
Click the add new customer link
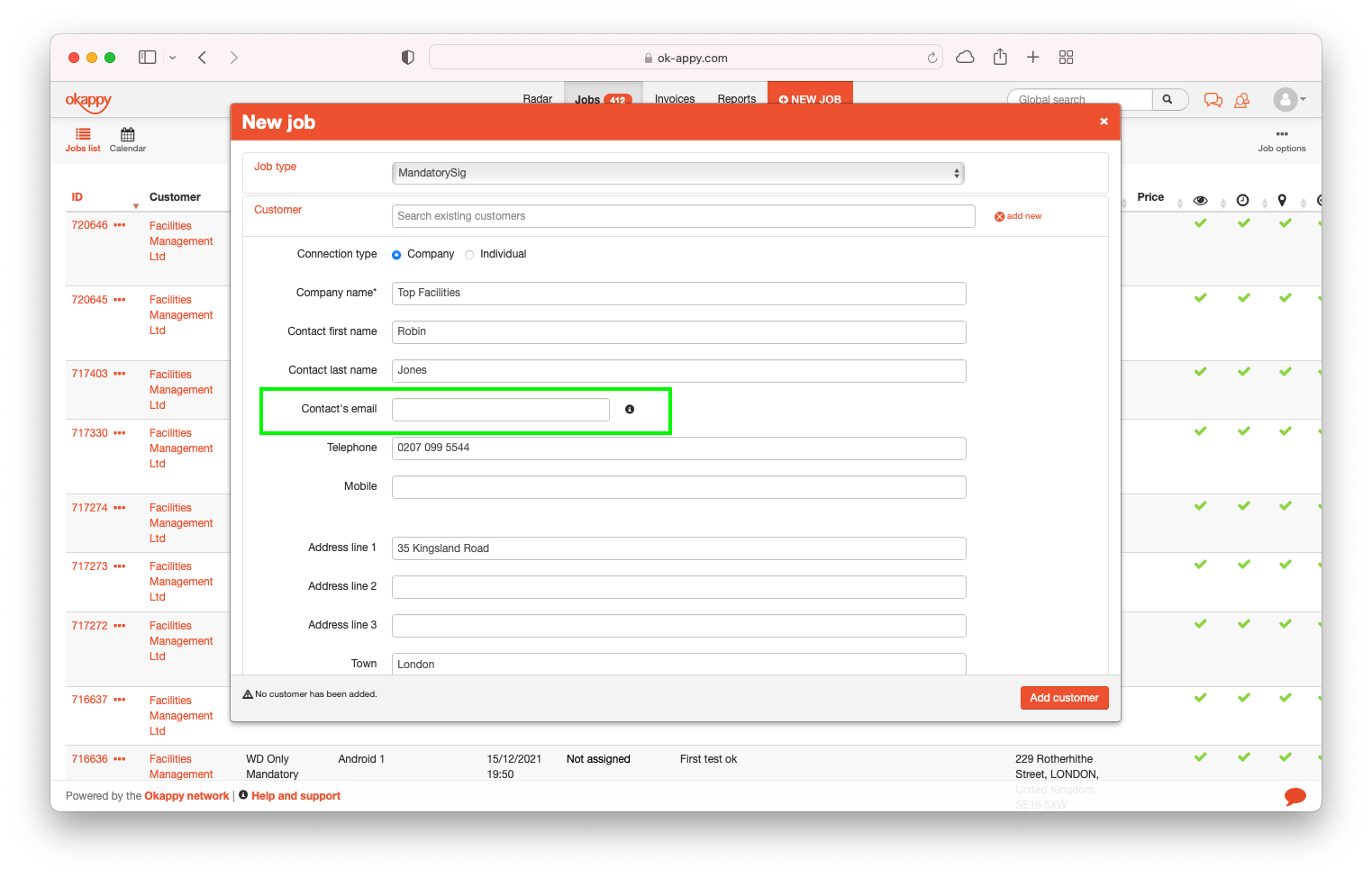(1018, 216)
